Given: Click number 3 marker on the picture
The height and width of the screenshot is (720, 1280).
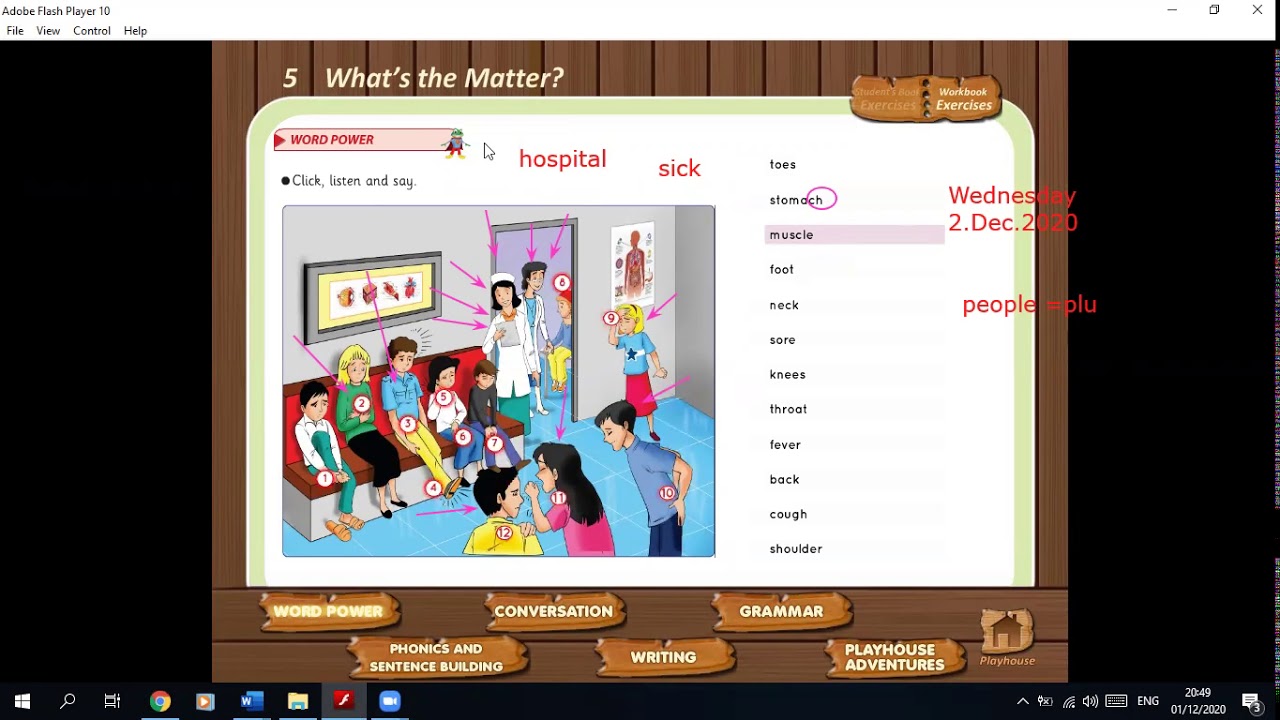Looking at the screenshot, I should point(407,425).
